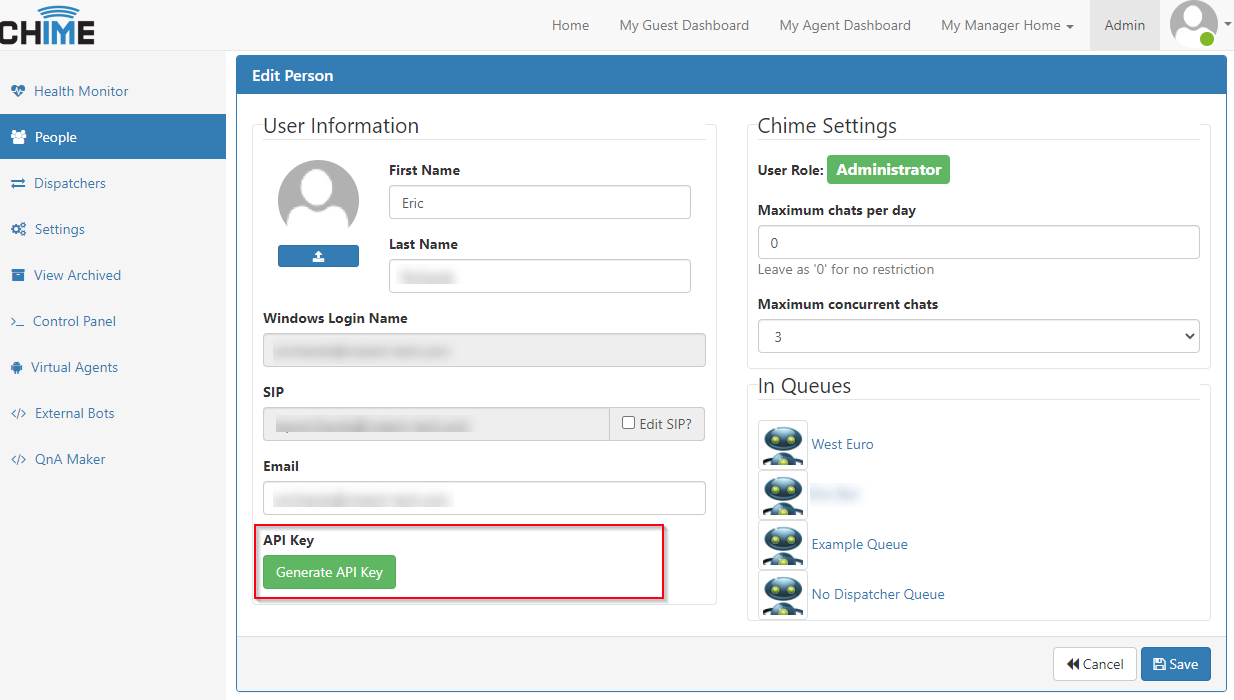Upload a new profile photo button
The height and width of the screenshot is (700, 1234).
click(x=318, y=256)
